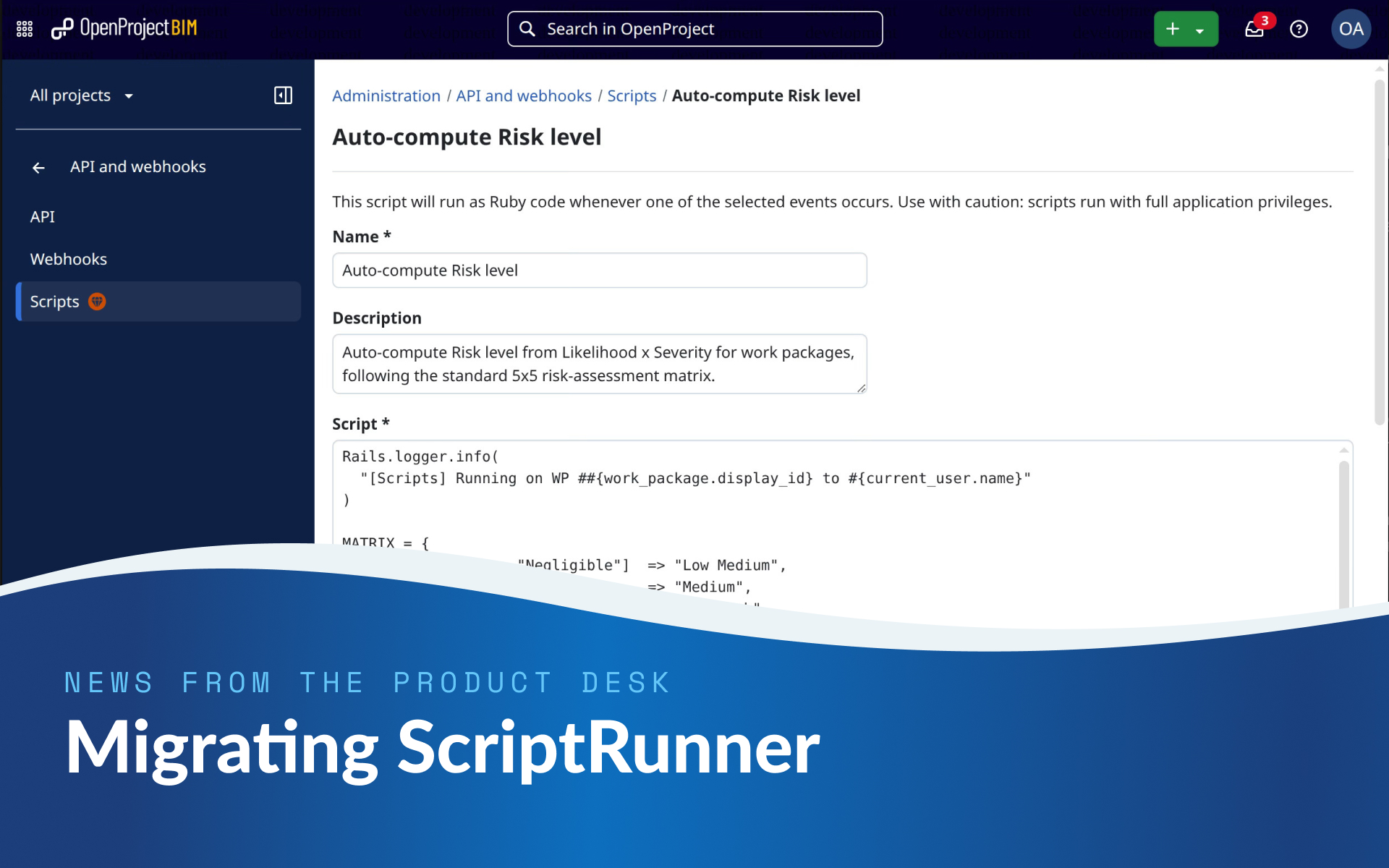Open the Webhooks sidebar item
This screenshot has height=868, width=1389.
coord(158,259)
